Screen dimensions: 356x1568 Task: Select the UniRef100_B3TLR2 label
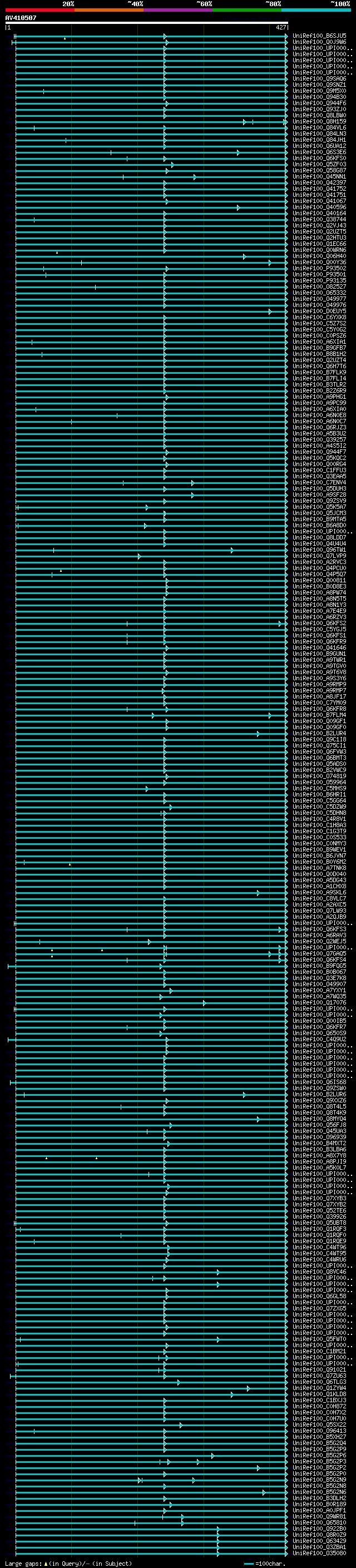319,385
